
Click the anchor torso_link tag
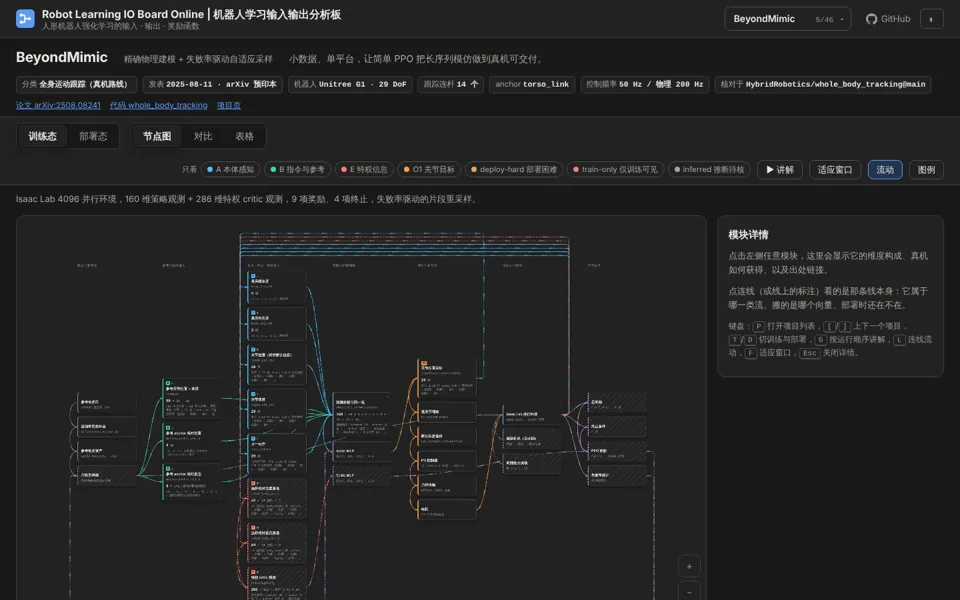pyautogui.click(x=532, y=84)
